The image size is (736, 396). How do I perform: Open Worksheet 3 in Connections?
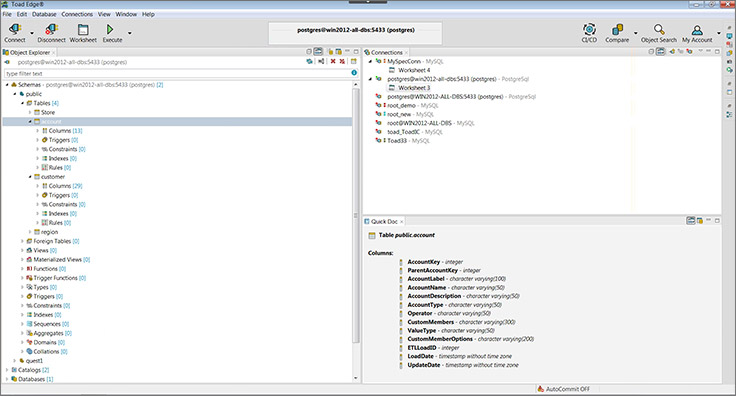414,88
